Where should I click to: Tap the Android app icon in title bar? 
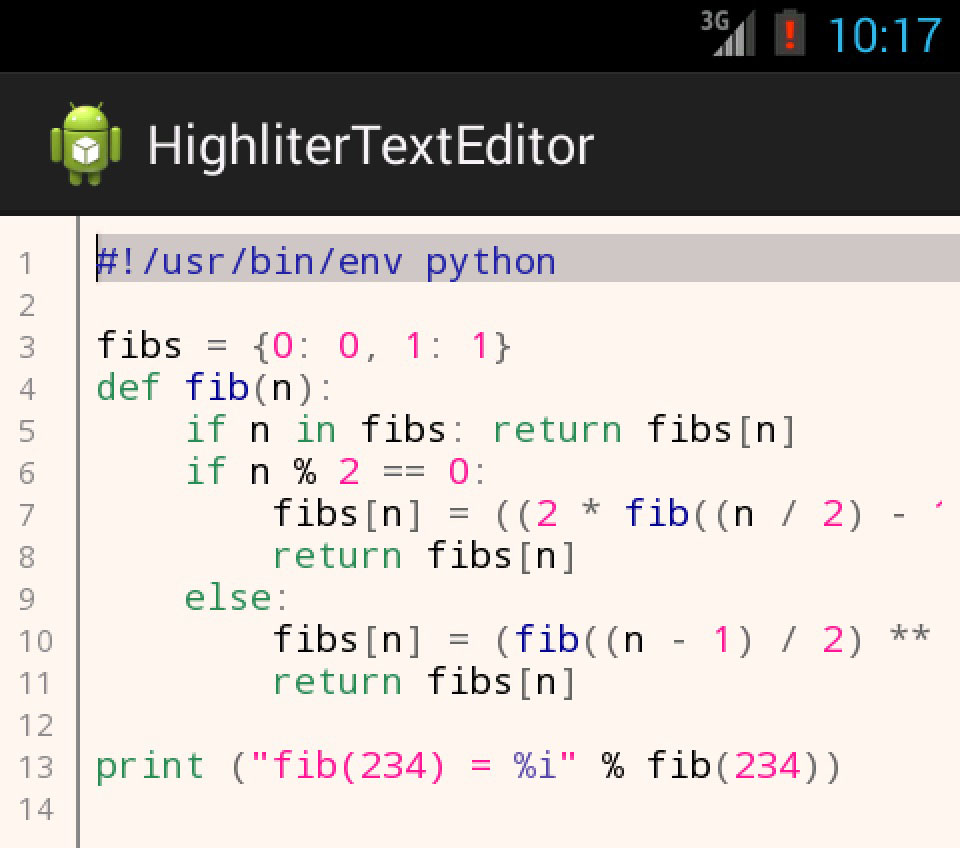pos(86,144)
